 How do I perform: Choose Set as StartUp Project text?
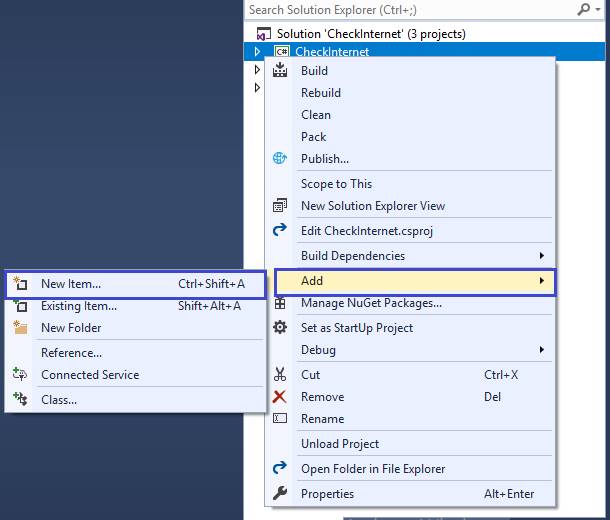pos(357,328)
